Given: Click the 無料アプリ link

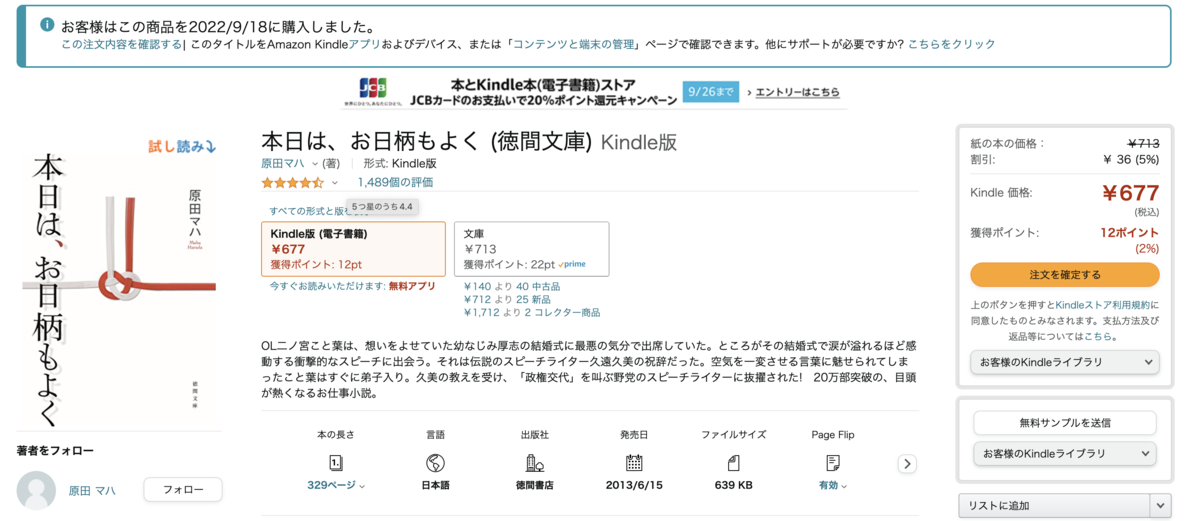Looking at the screenshot, I should pyautogui.click(x=412, y=286).
